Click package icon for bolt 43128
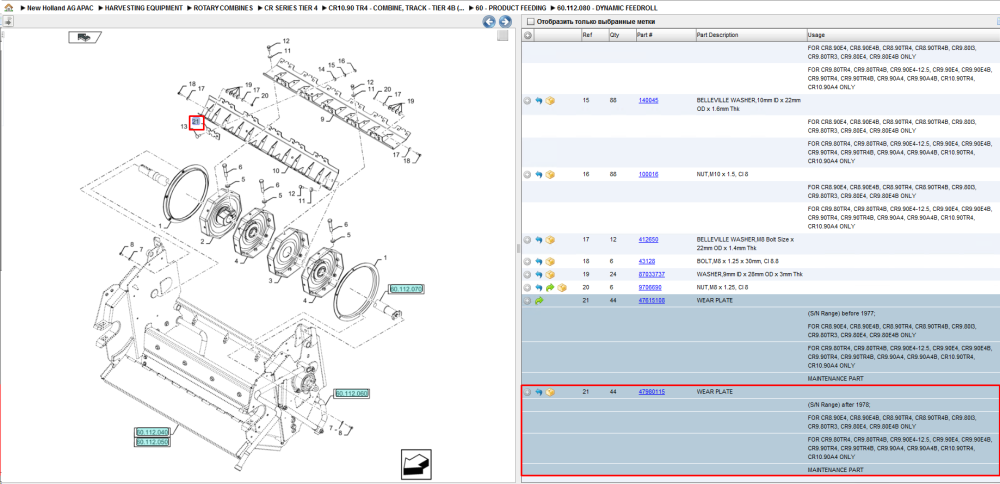This screenshot has width=1000, height=484. tap(550, 261)
